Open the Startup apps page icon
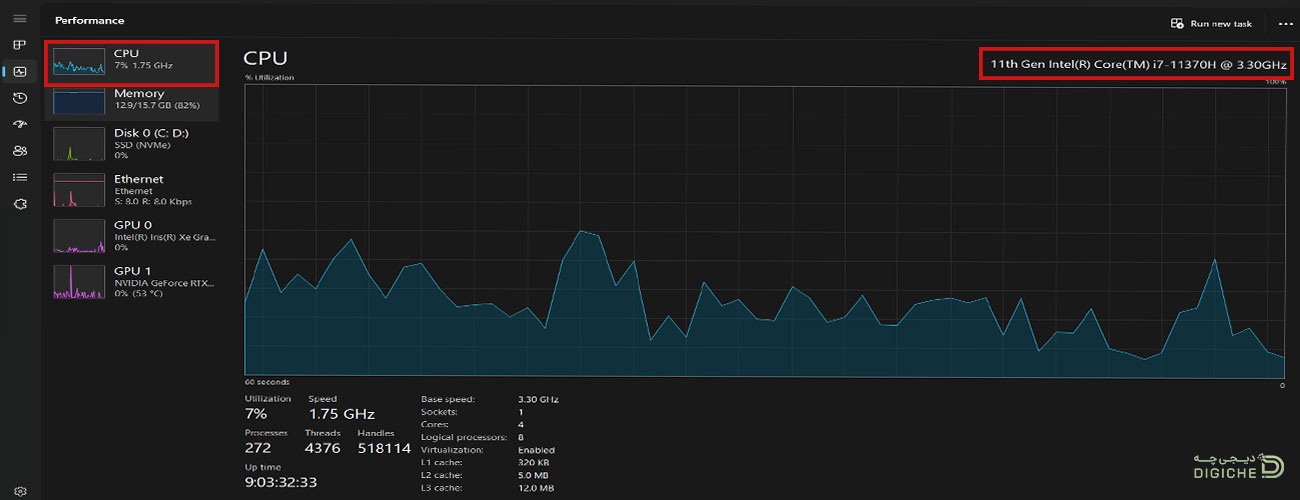 tap(19, 124)
